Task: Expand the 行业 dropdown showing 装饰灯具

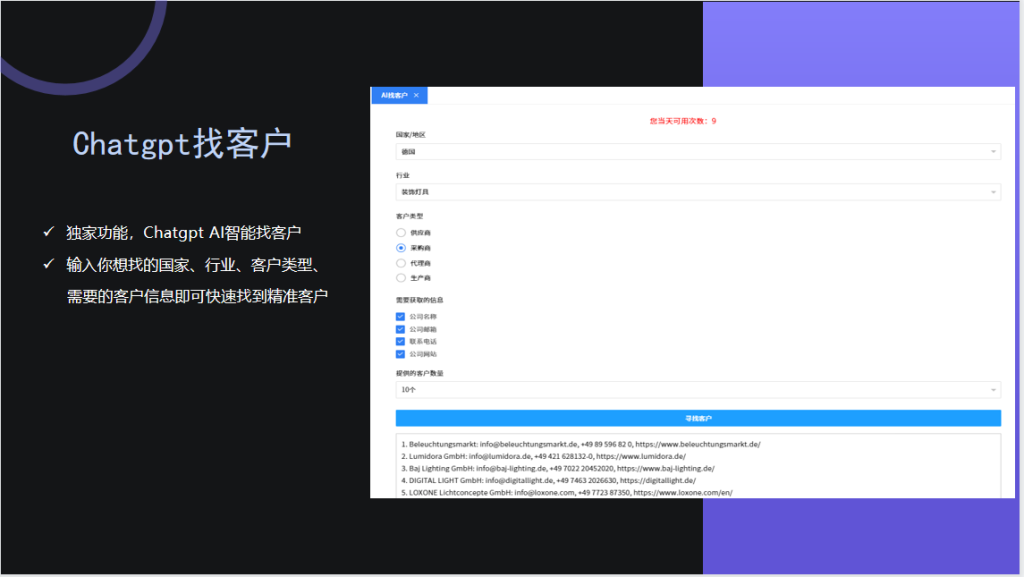Action: click(698, 192)
